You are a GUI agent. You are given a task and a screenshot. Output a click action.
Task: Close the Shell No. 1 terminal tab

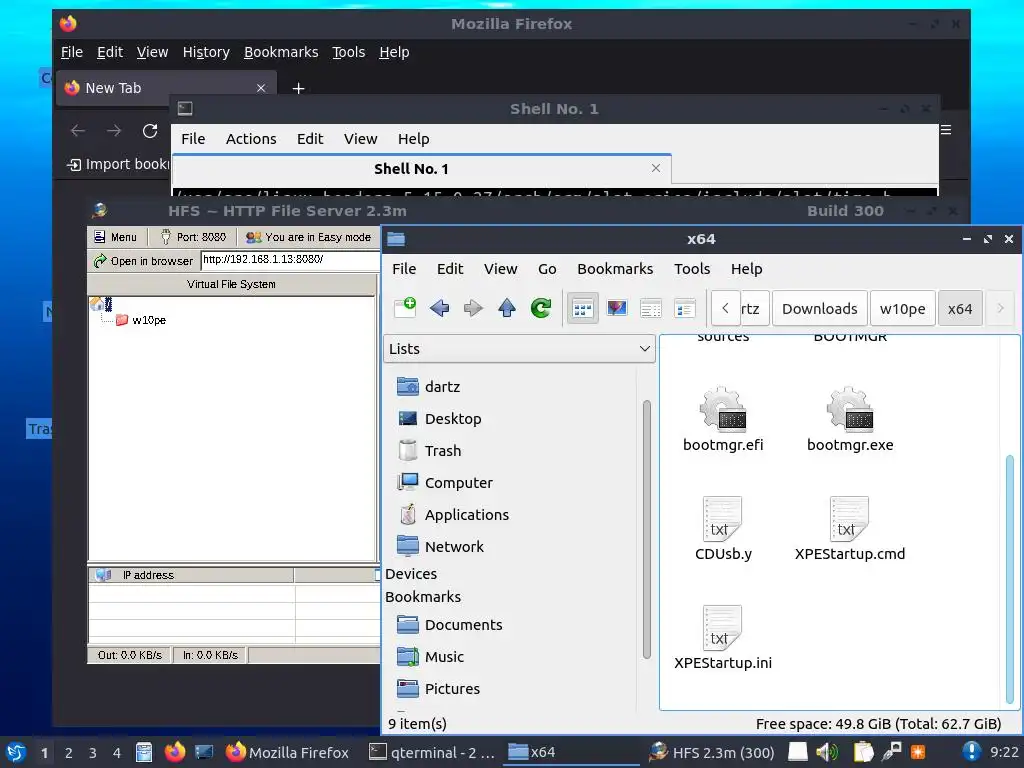point(656,168)
